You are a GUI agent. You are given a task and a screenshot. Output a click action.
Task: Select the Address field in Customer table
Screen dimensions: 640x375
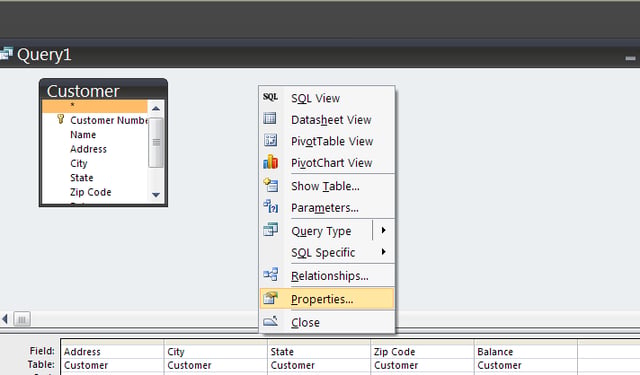pos(95,149)
